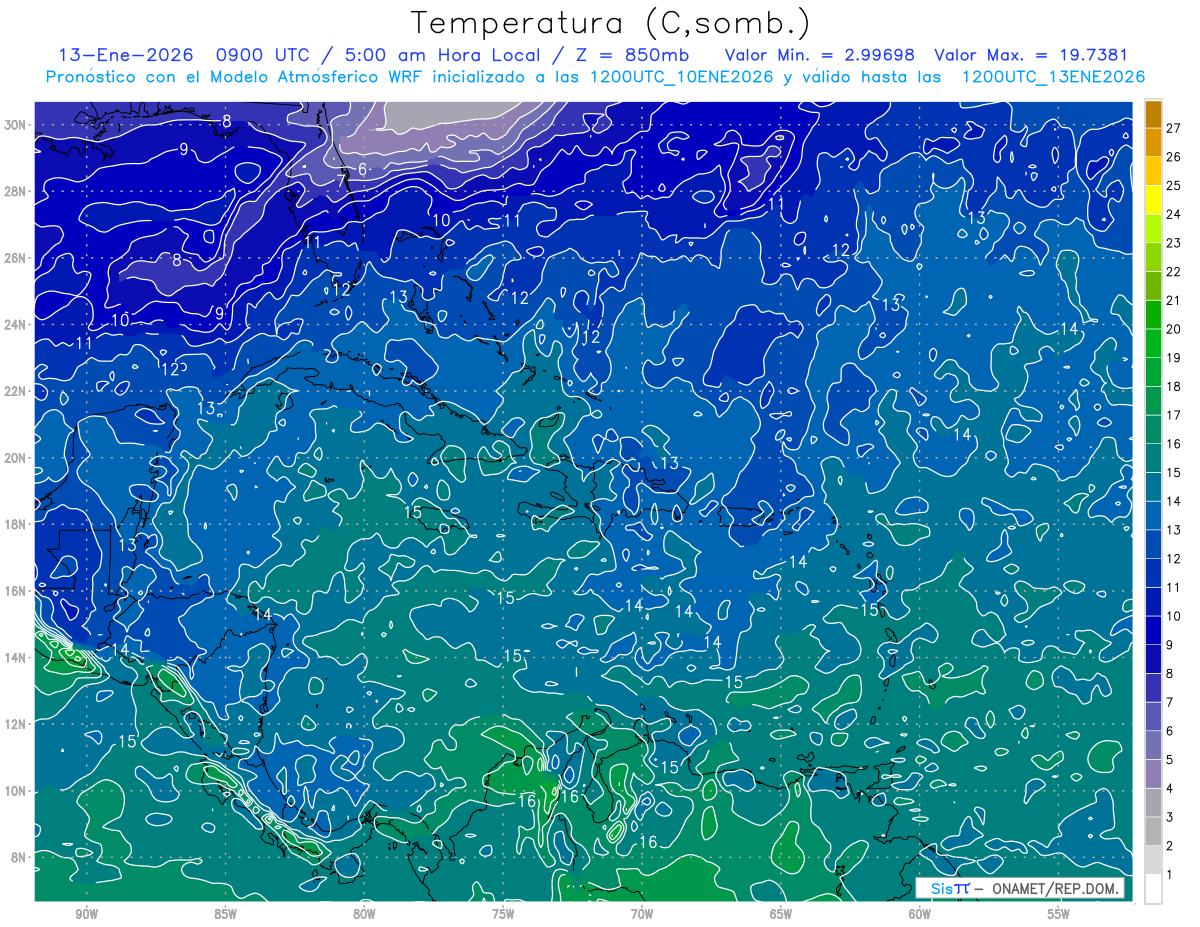Click the '85W' longitude label
The image size is (1200, 927).
[225, 914]
